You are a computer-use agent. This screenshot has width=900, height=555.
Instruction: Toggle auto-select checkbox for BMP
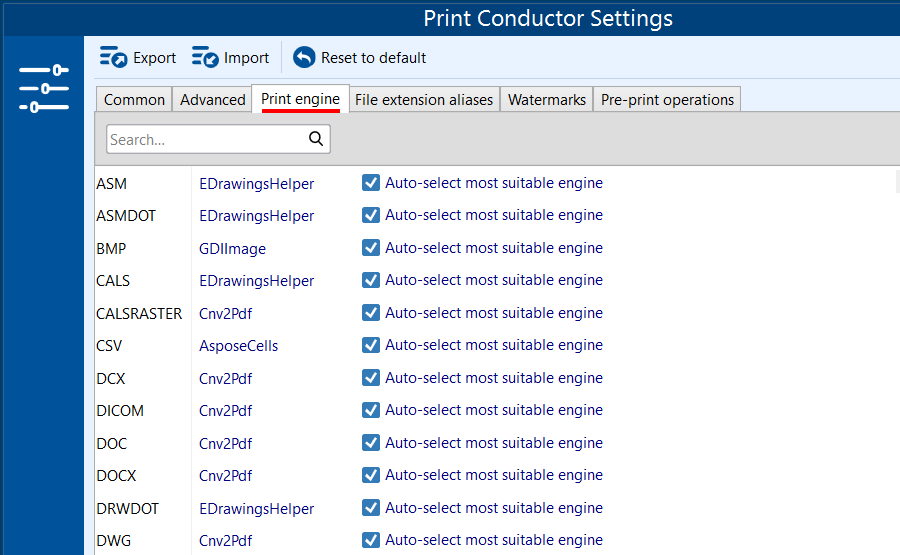click(371, 248)
